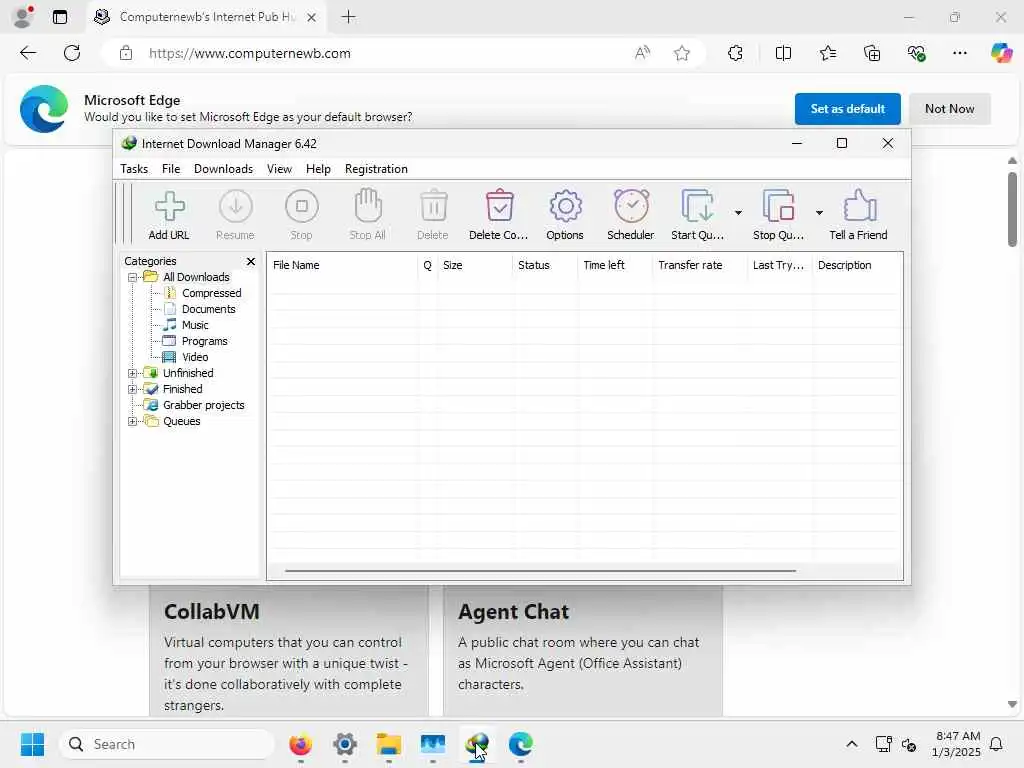Expand the Finished category node
The image size is (1024, 768).
[x=133, y=389]
